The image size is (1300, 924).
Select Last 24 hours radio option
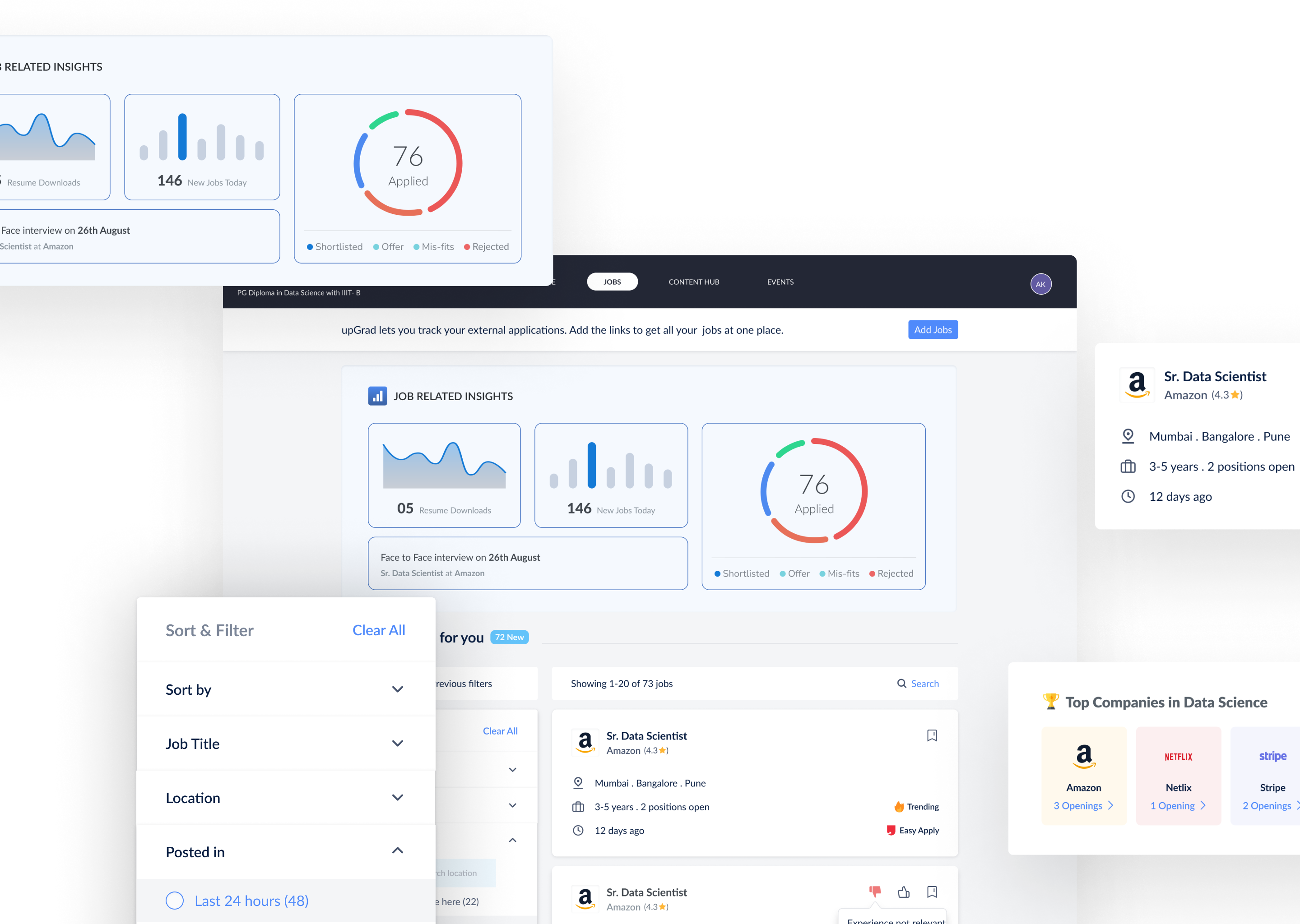pyautogui.click(x=175, y=901)
